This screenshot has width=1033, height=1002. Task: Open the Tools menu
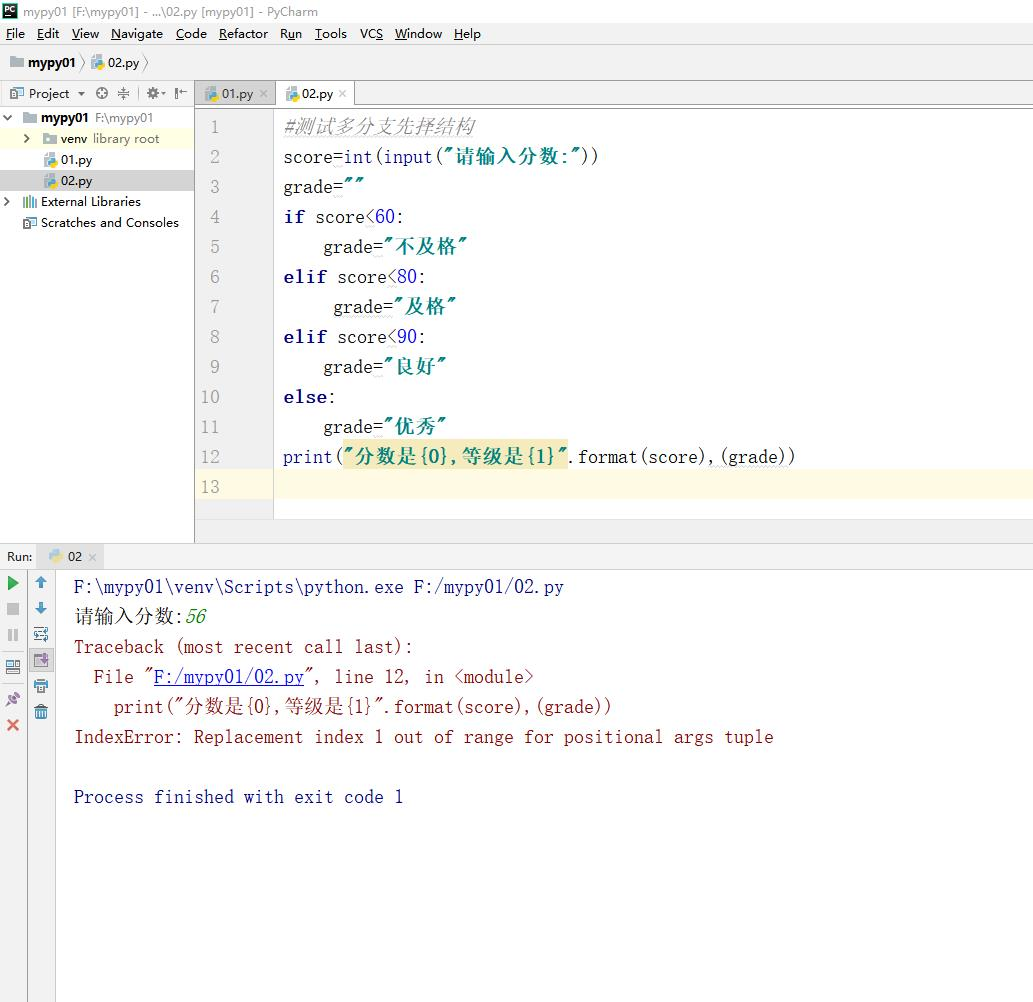[331, 34]
